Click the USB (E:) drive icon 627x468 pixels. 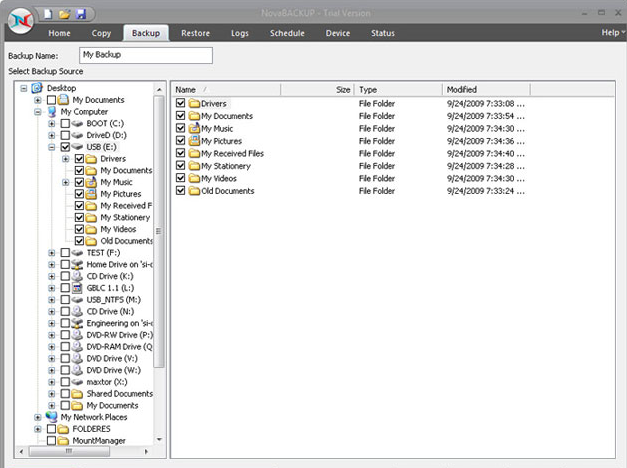click(x=77, y=147)
